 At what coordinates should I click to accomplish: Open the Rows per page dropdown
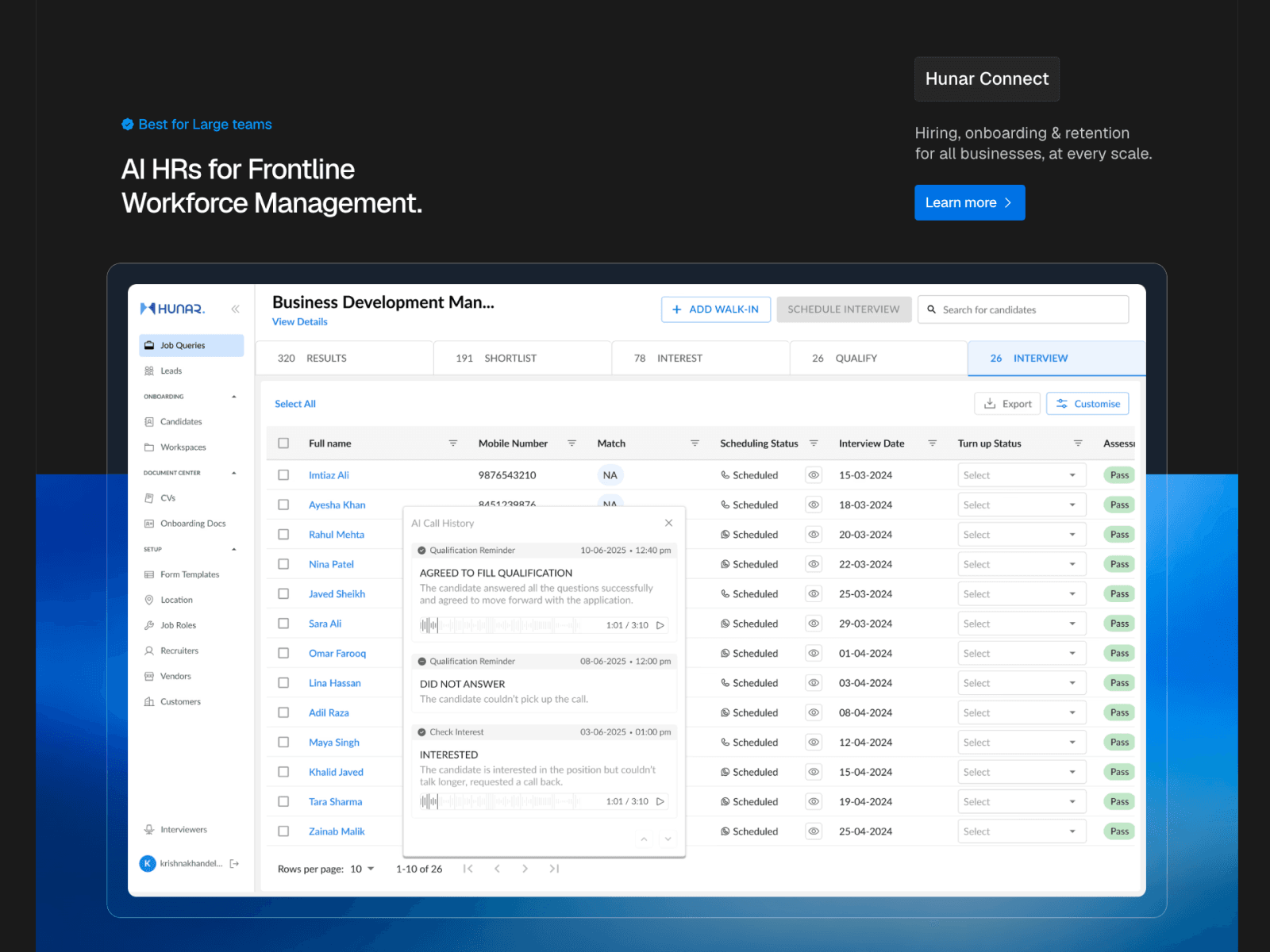coord(362,869)
